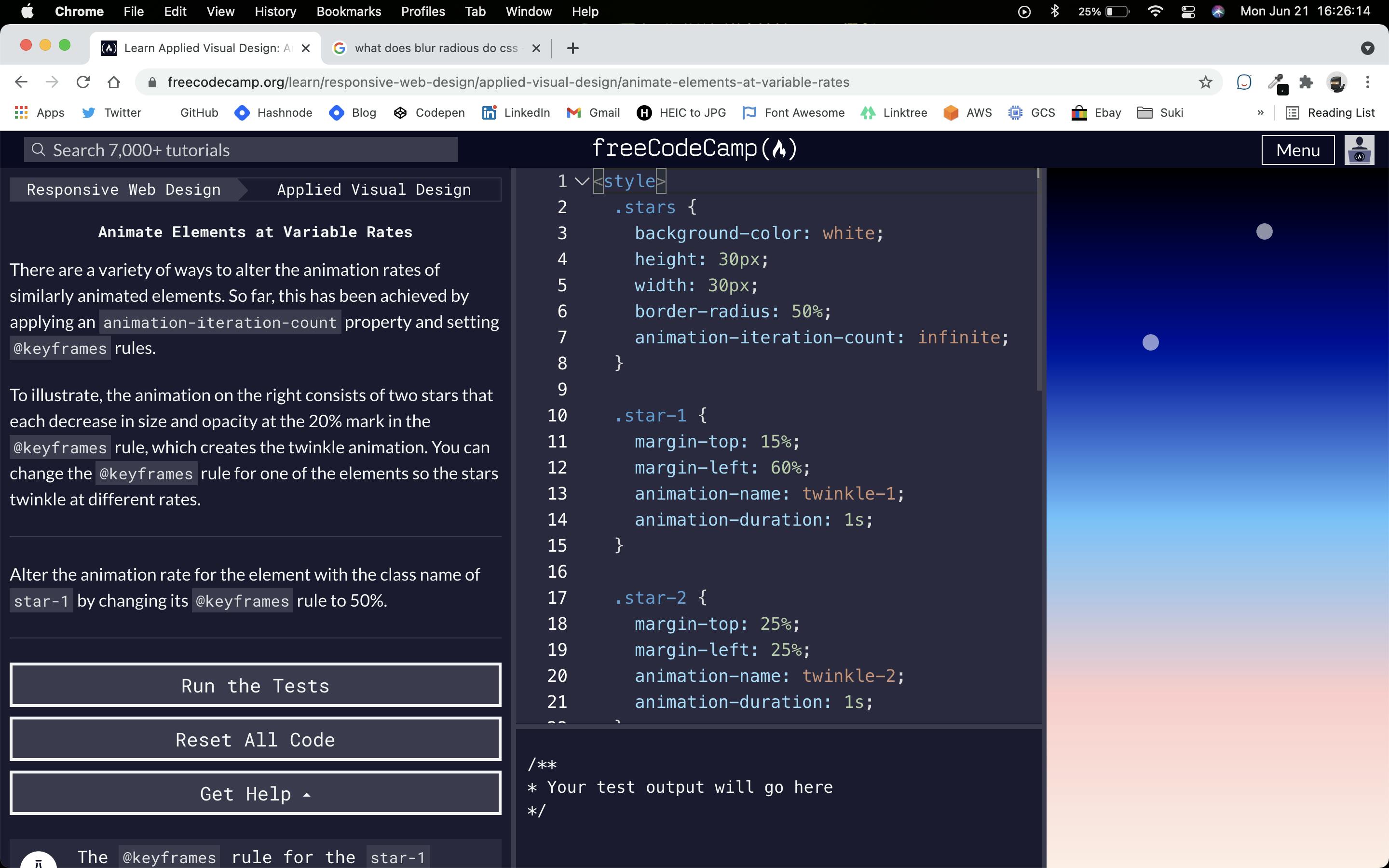Open the Linktree bookmark
The width and height of the screenshot is (1389, 868).
894,112
